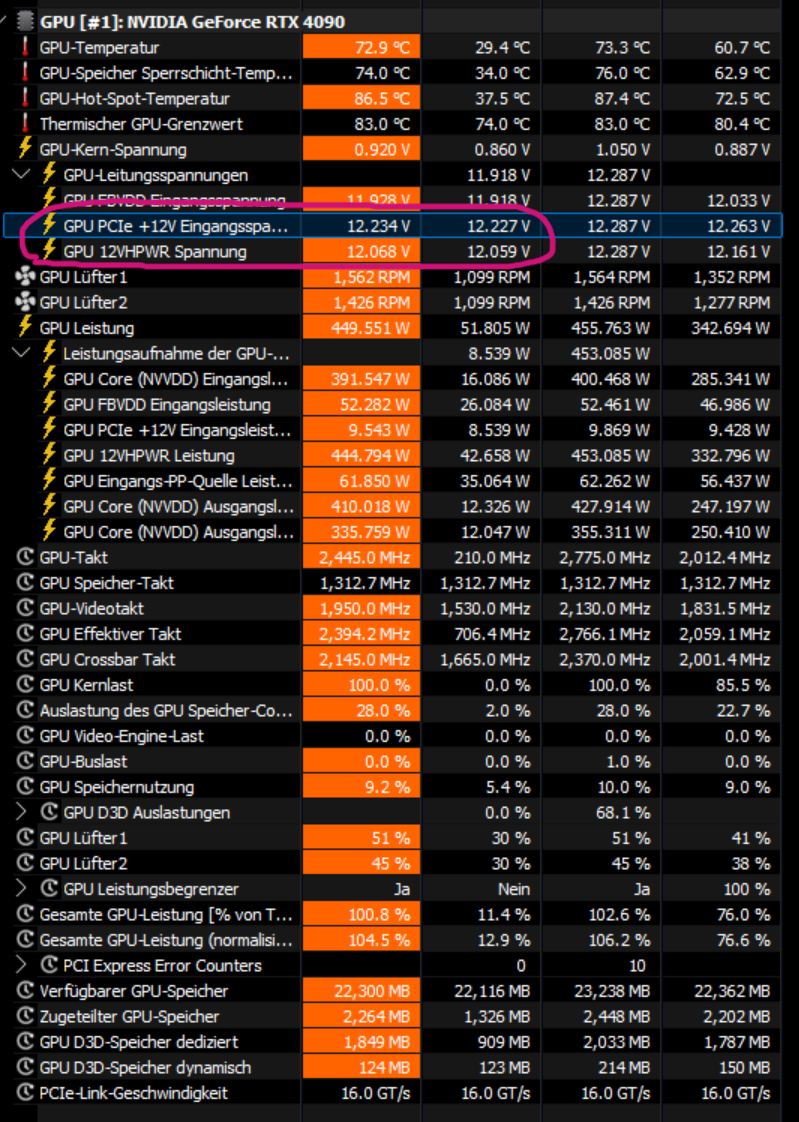Click the clock icon of GPU Video-Engine-Last
Viewport: 799px width, 1122px height.
(25, 736)
